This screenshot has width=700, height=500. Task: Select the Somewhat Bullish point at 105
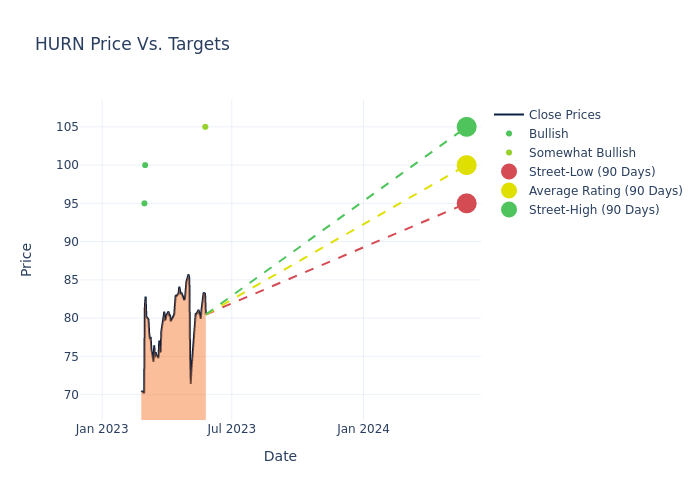(205, 127)
